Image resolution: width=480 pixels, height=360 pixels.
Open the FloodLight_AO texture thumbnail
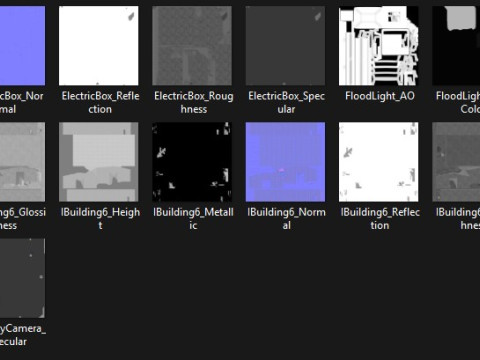click(x=379, y=46)
